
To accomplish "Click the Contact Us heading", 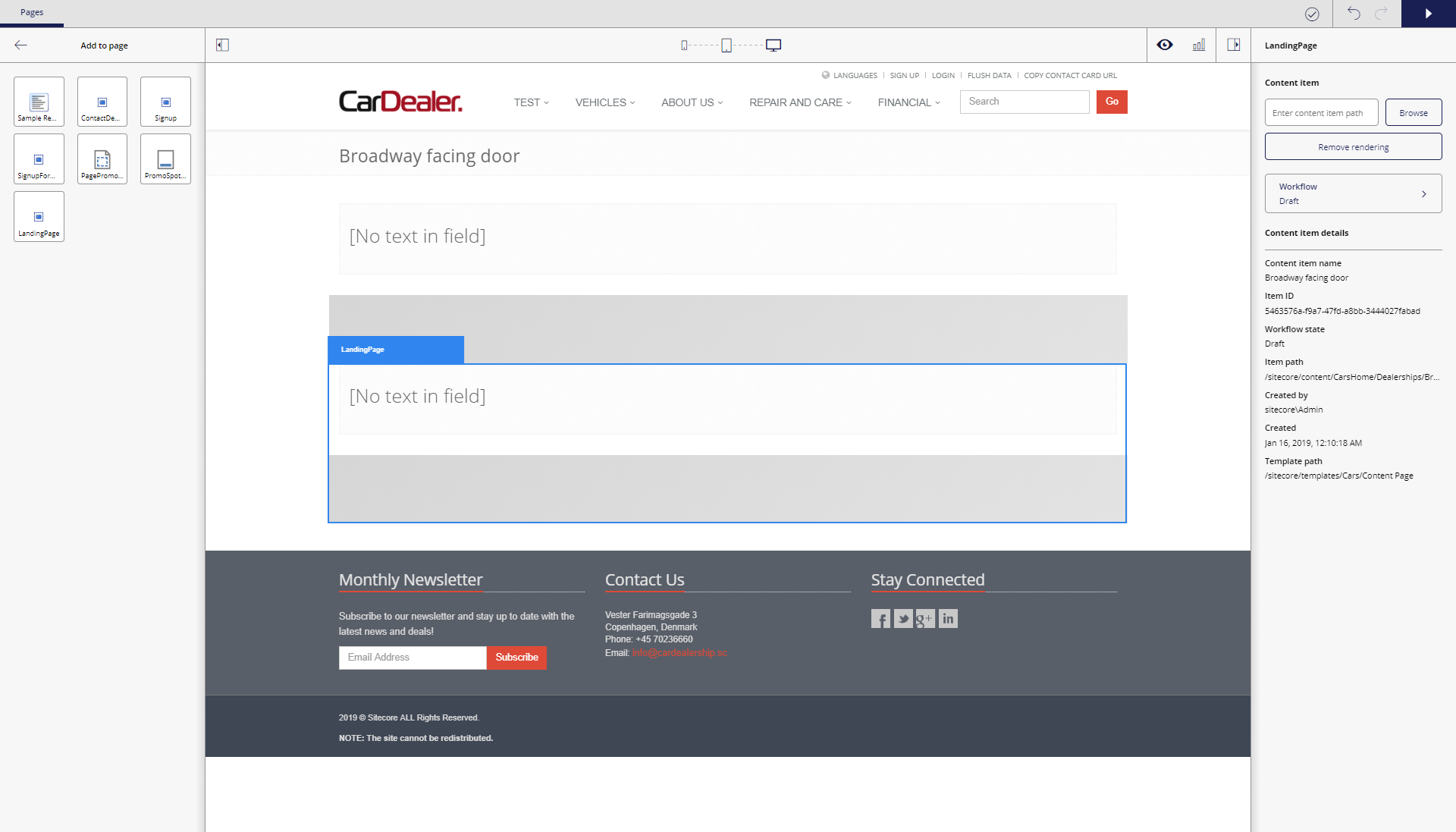I will tap(645, 580).
